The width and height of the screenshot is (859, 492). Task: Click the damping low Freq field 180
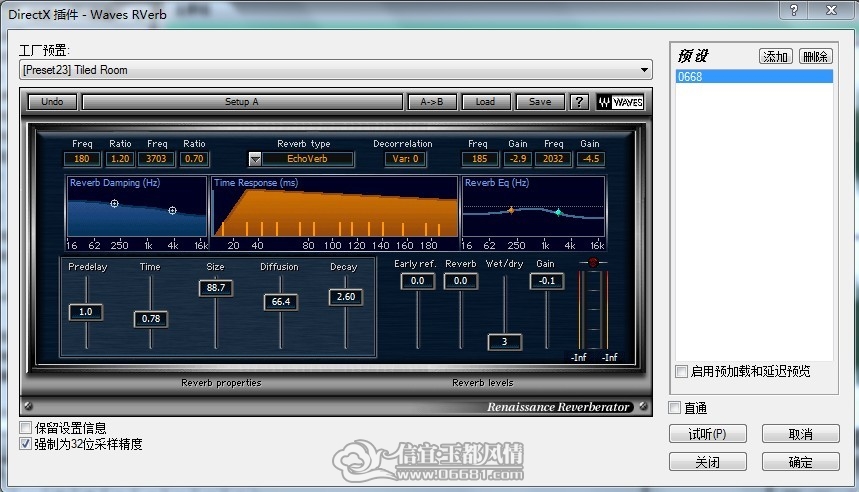[82, 159]
